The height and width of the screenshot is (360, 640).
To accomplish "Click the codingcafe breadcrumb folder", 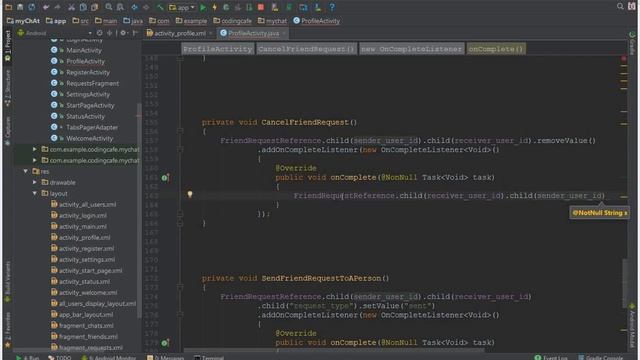I will pos(232,20).
